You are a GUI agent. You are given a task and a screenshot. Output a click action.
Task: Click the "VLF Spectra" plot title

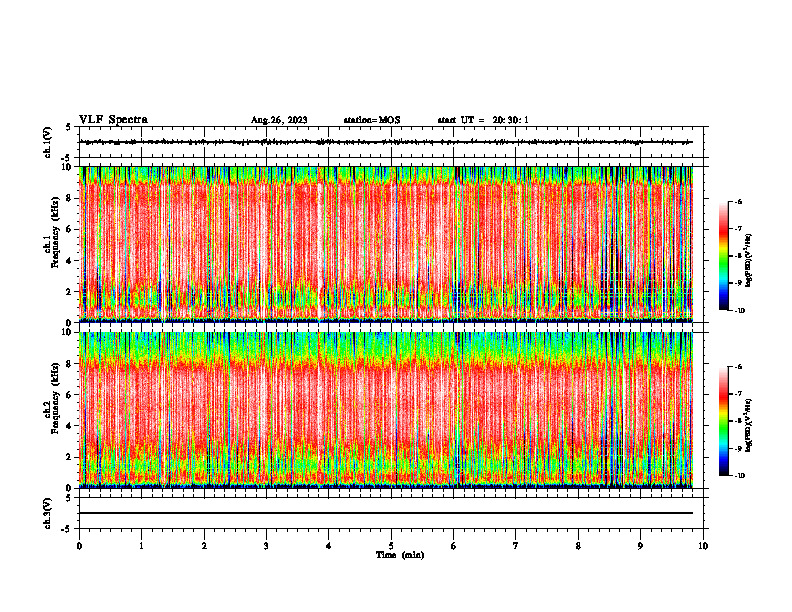113,120
